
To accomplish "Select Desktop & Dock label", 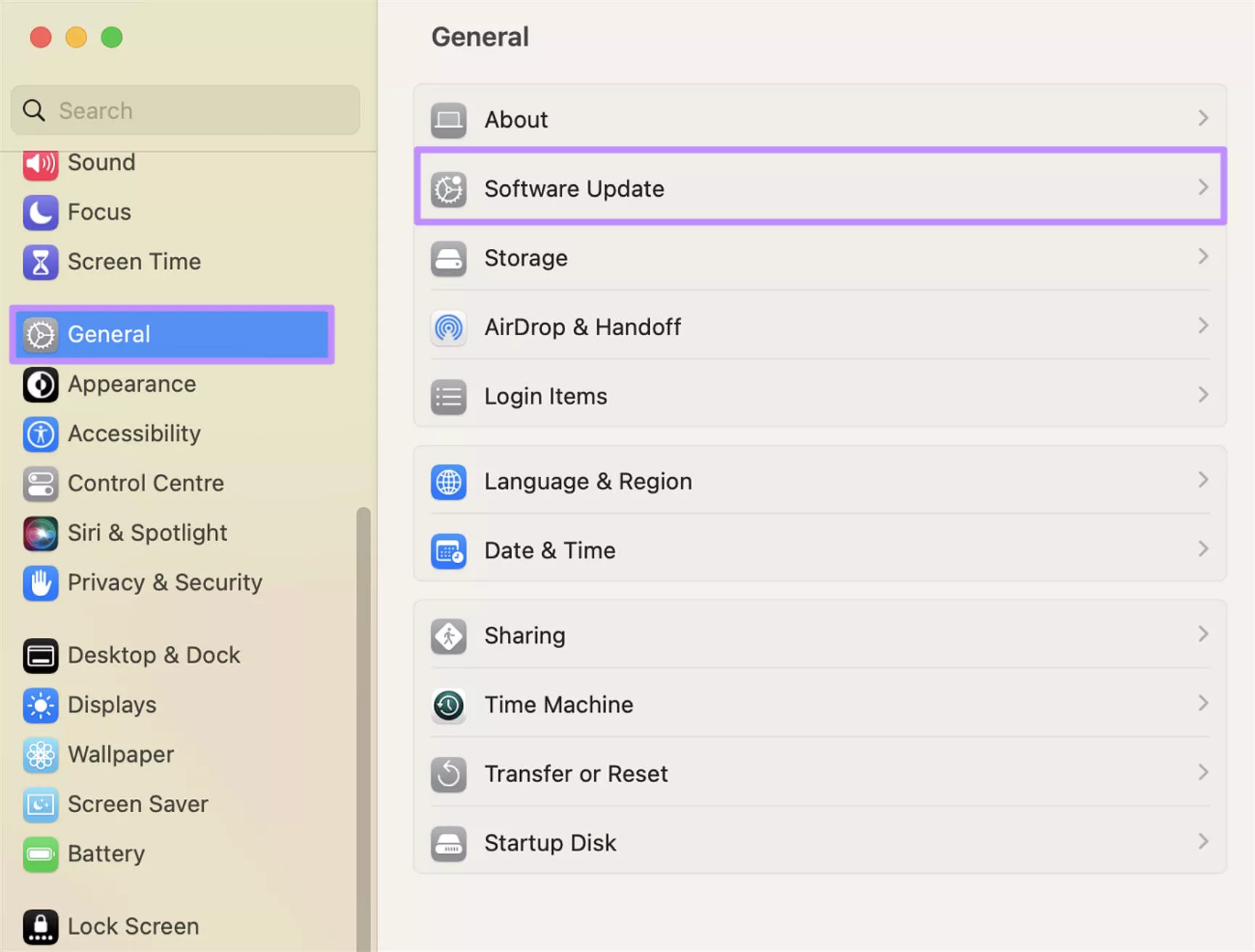I will tap(154, 655).
